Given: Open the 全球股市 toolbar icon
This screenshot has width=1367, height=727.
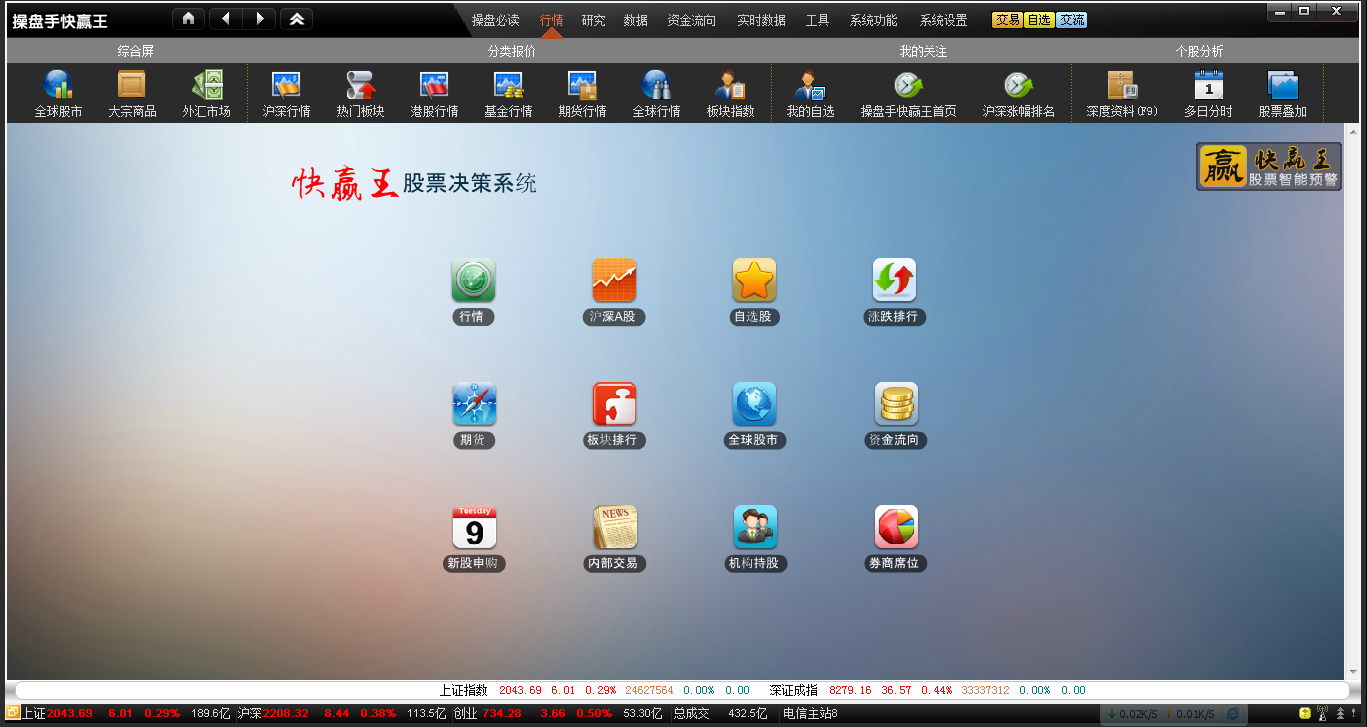Looking at the screenshot, I should coord(58,94).
